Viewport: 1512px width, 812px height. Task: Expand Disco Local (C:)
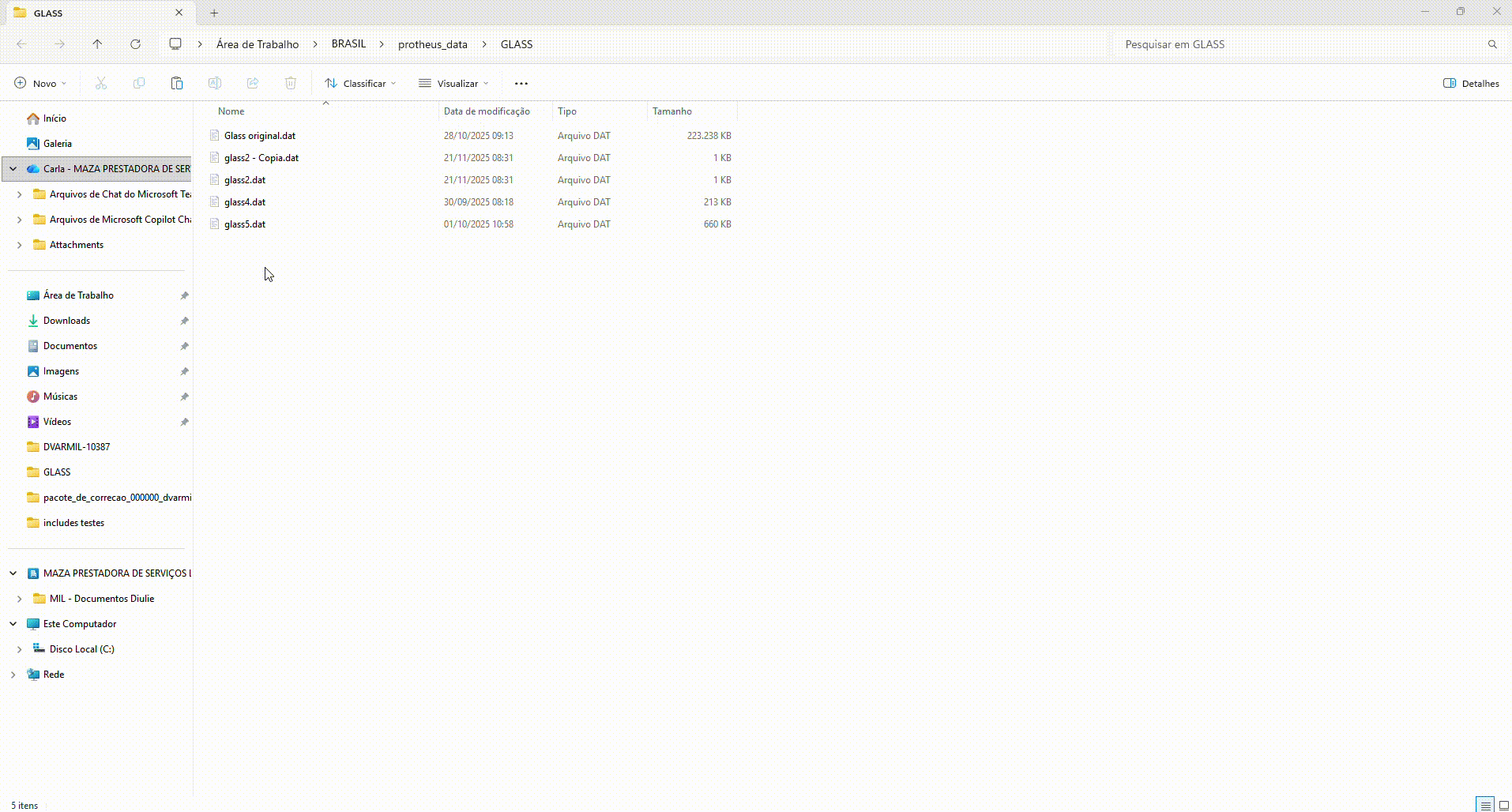[x=20, y=648]
